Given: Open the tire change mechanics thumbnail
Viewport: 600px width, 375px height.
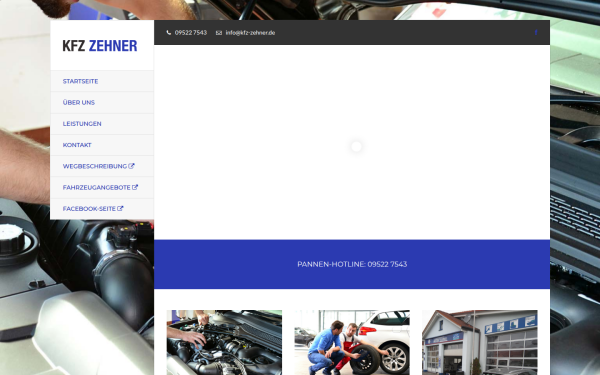Looking at the screenshot, I should (352, 342).
